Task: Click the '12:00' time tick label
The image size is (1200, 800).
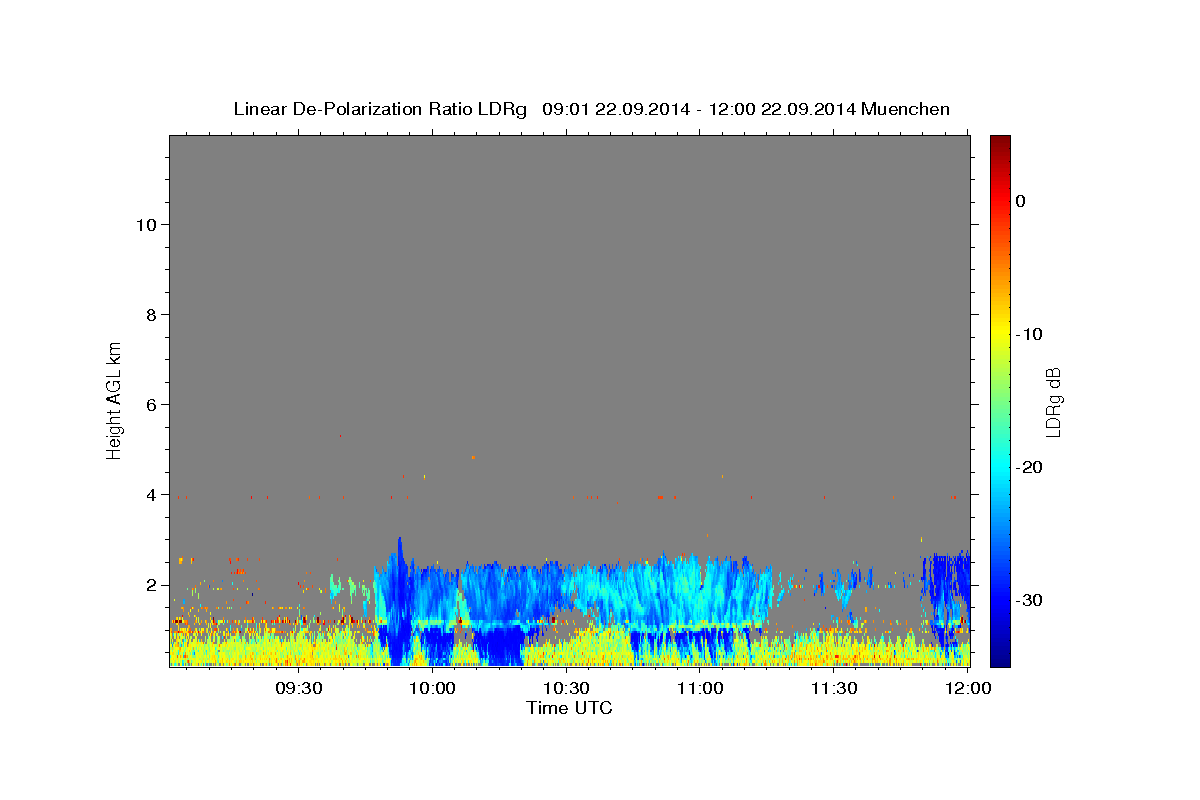Action: (968, 689)
